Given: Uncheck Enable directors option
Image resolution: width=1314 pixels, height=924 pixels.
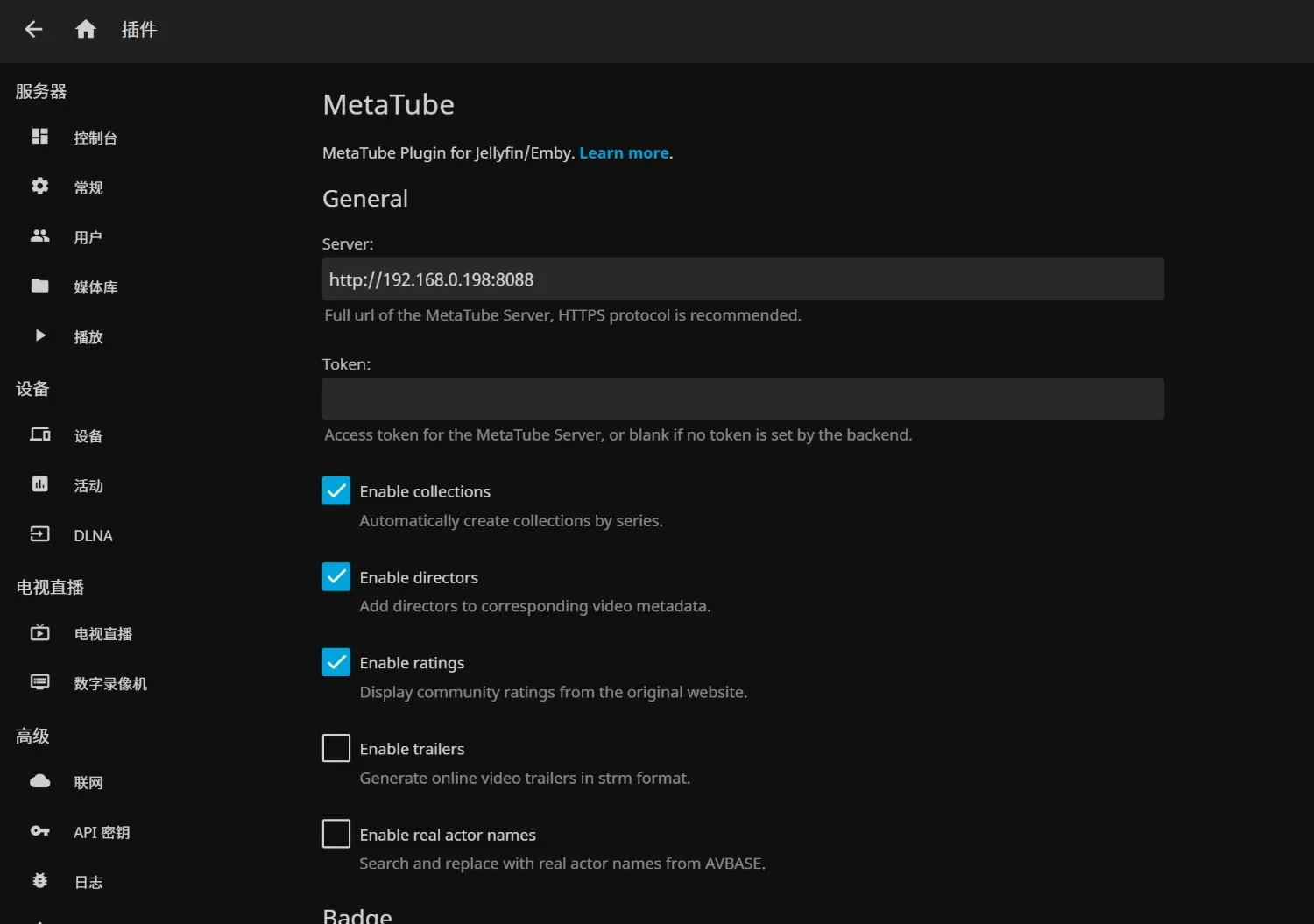Looking at the screenshot, I should (336, 577).
